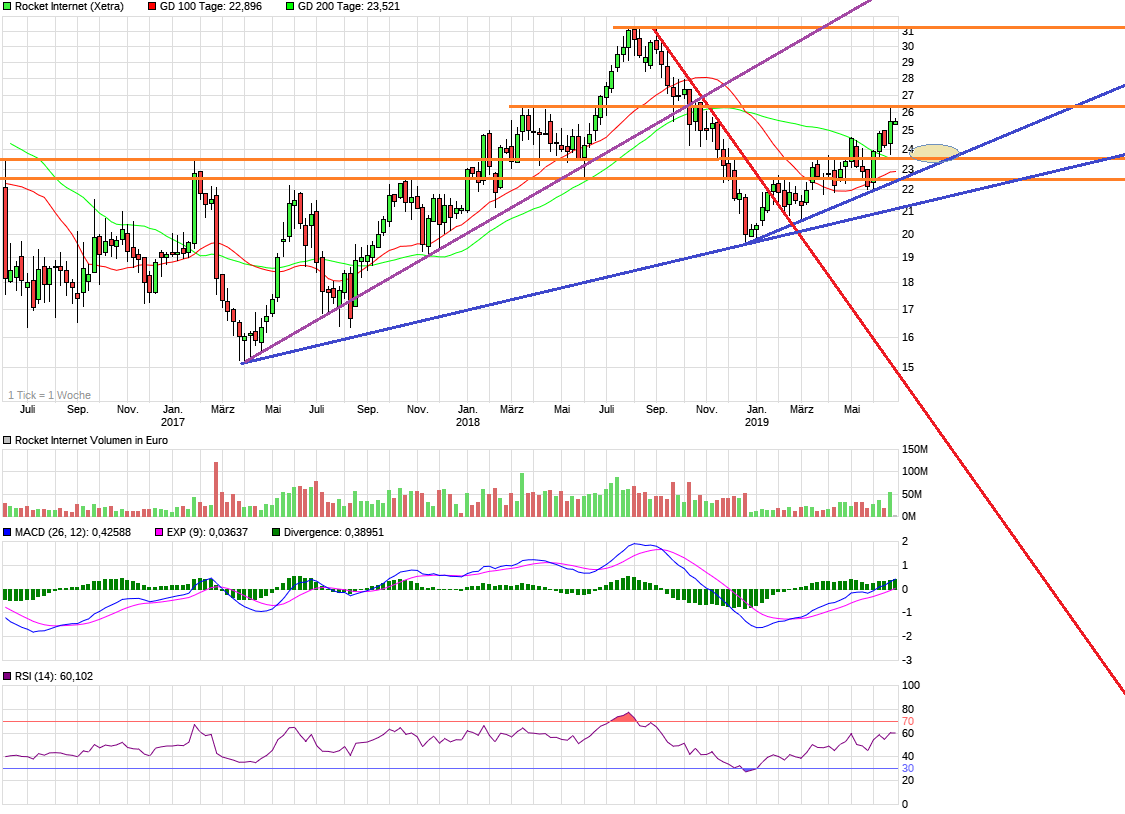Click the purple RSI (14) legend square

coord(7,676)
